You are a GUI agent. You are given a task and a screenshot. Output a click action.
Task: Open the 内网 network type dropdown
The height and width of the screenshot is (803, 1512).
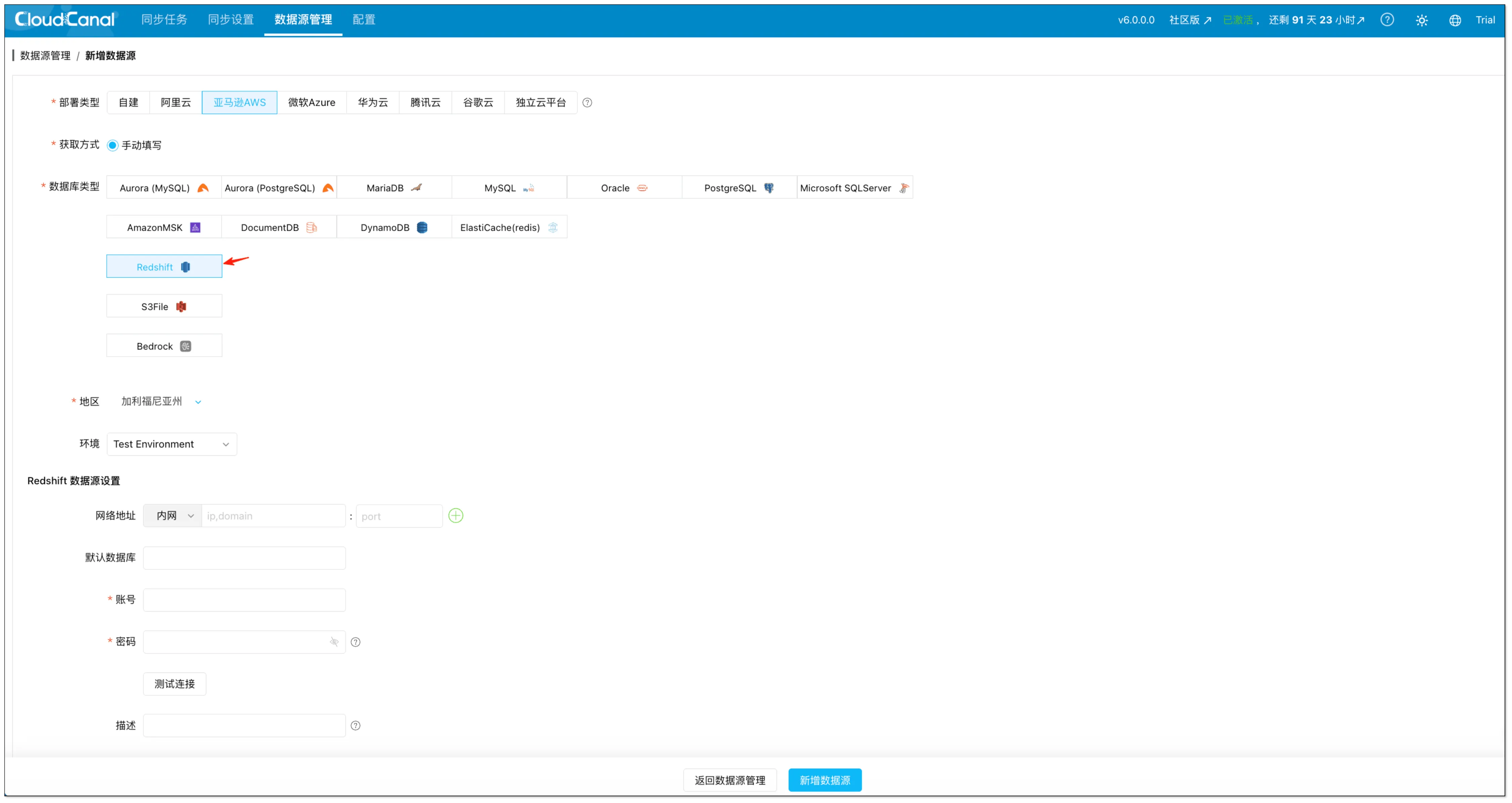point(172,516)
